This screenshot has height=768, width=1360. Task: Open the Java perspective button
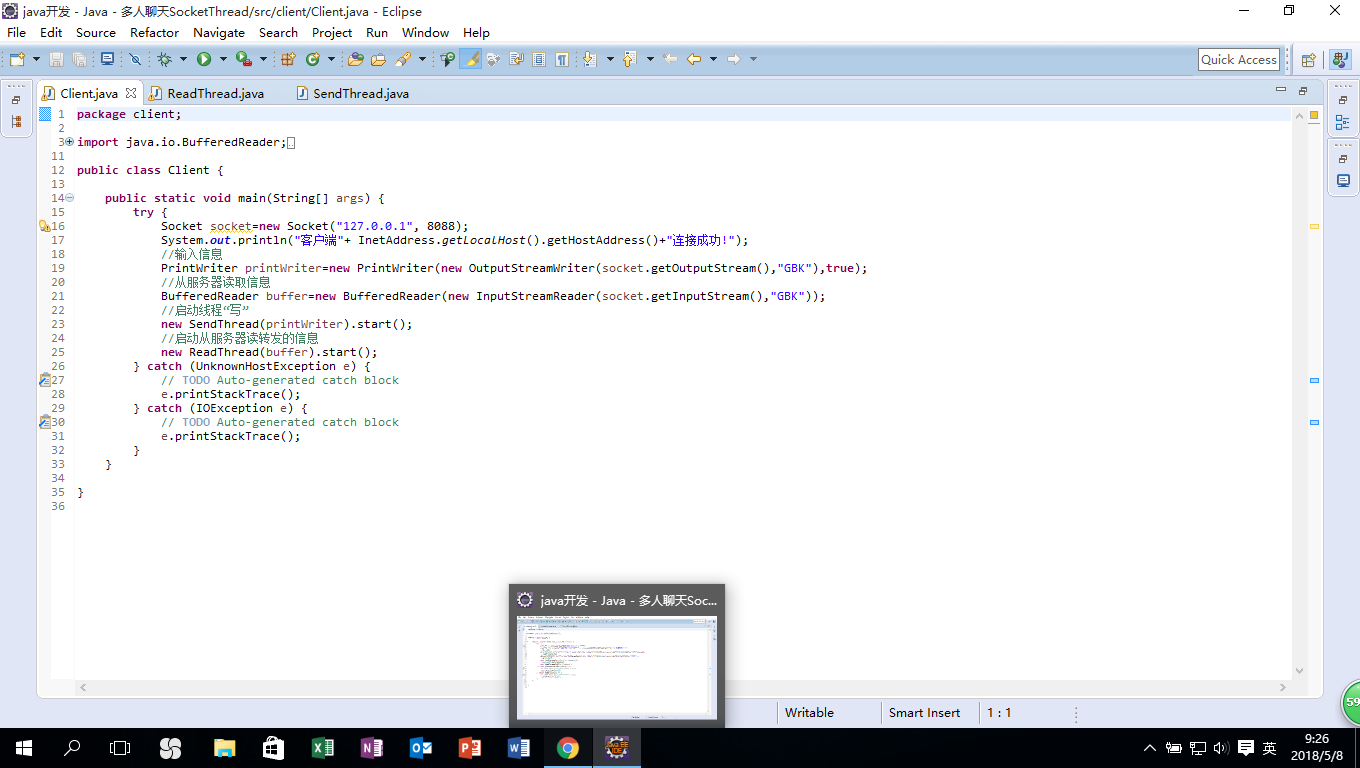1339,60
